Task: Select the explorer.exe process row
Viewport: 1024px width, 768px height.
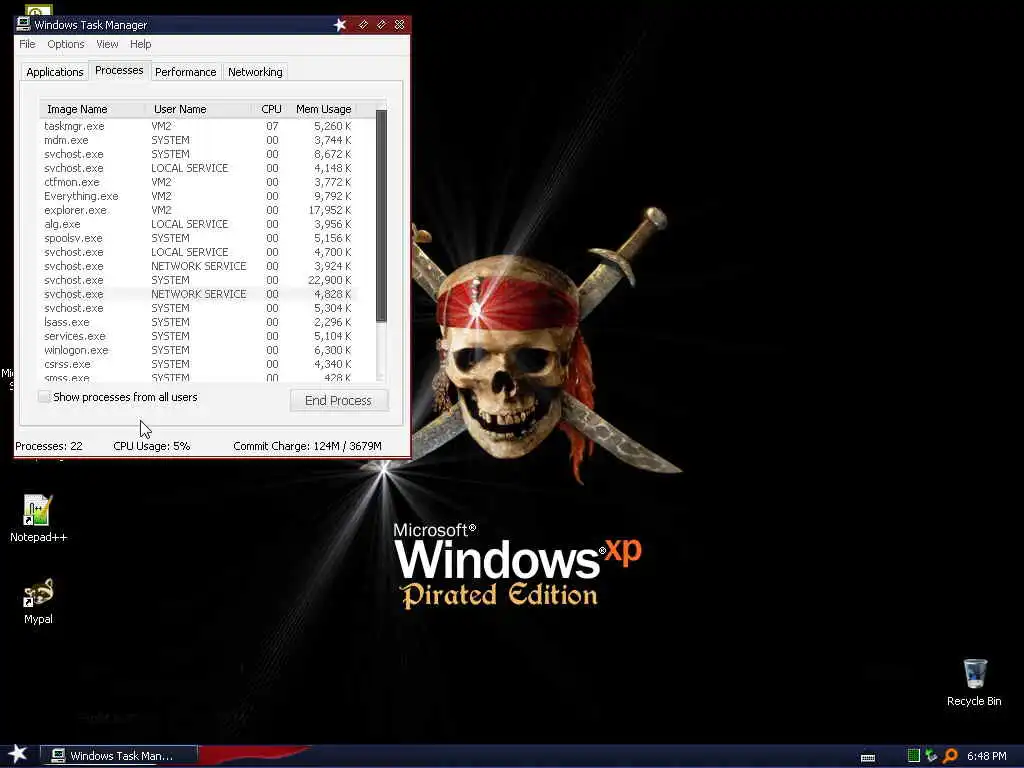Action: coord(199,210)
